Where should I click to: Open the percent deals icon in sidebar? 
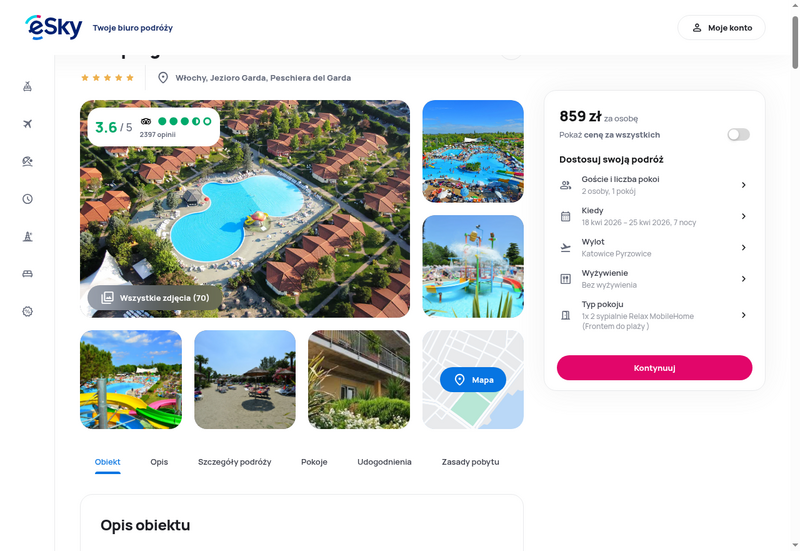click(x=28, y=311)
